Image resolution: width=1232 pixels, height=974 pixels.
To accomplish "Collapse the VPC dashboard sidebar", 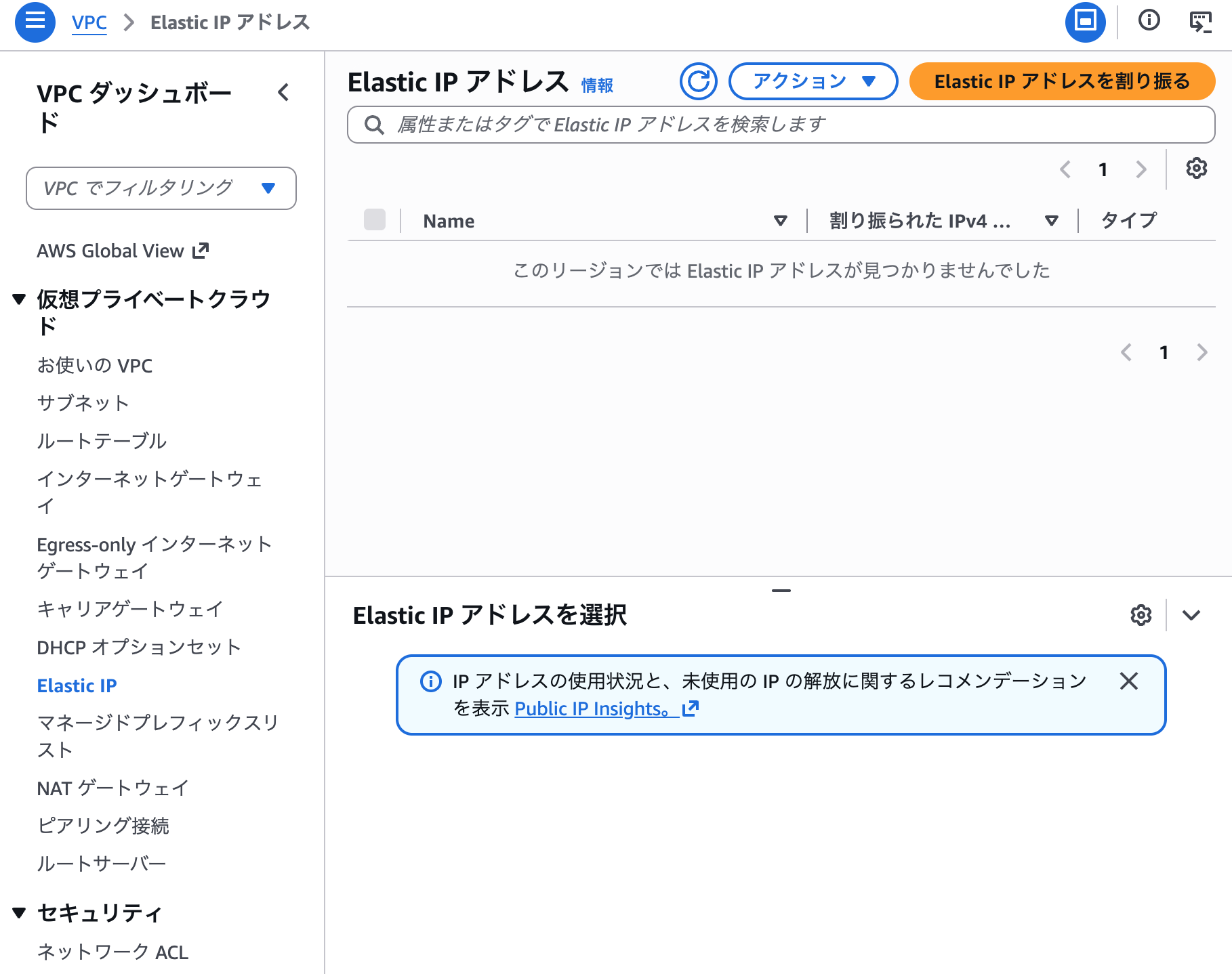I will (284, 92).
